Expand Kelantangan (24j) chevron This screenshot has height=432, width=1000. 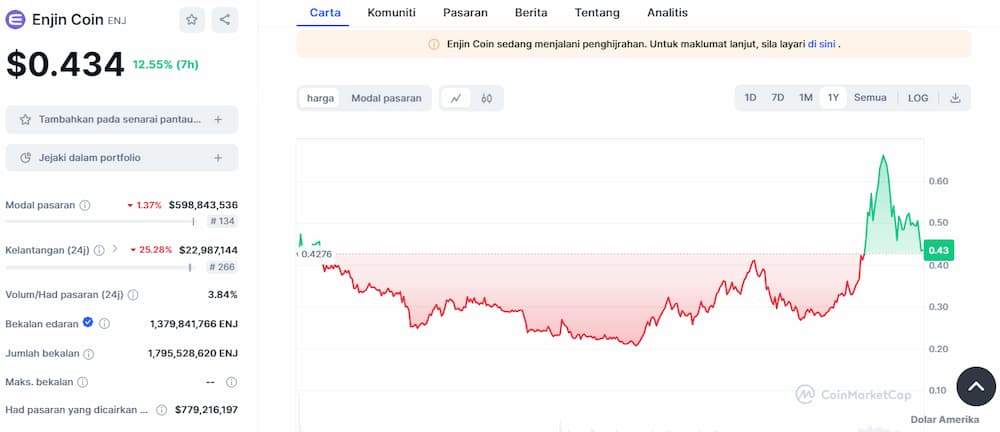(x=115, y=249)
